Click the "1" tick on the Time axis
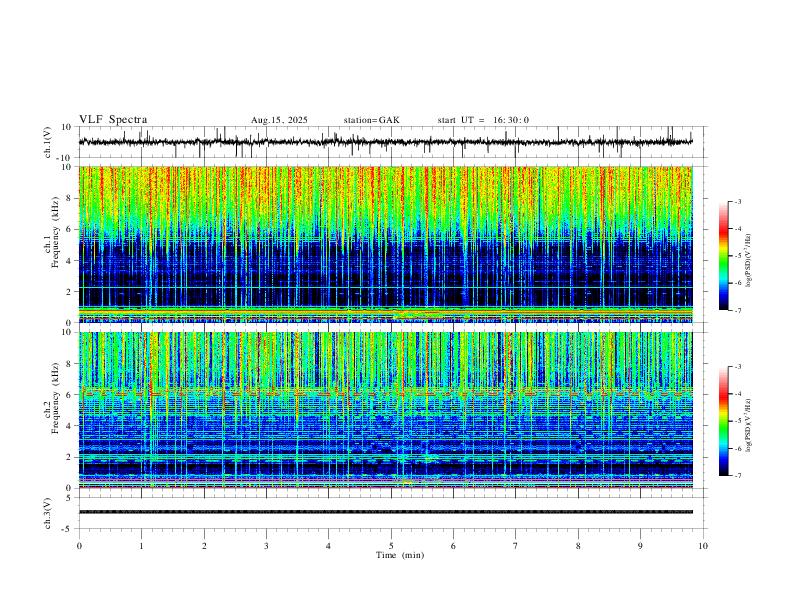The image size is (792, 612). [141, 546]
